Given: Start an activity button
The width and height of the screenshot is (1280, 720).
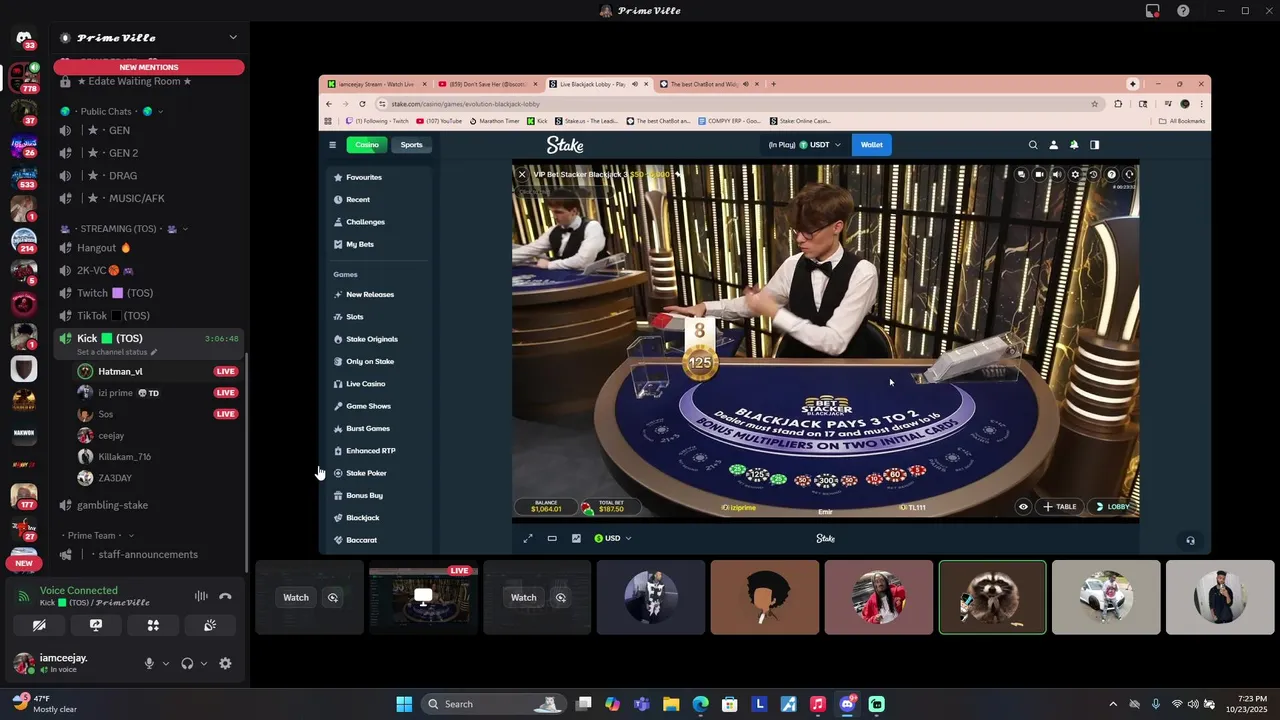Looking at the screenshot, I should point(153,625).
